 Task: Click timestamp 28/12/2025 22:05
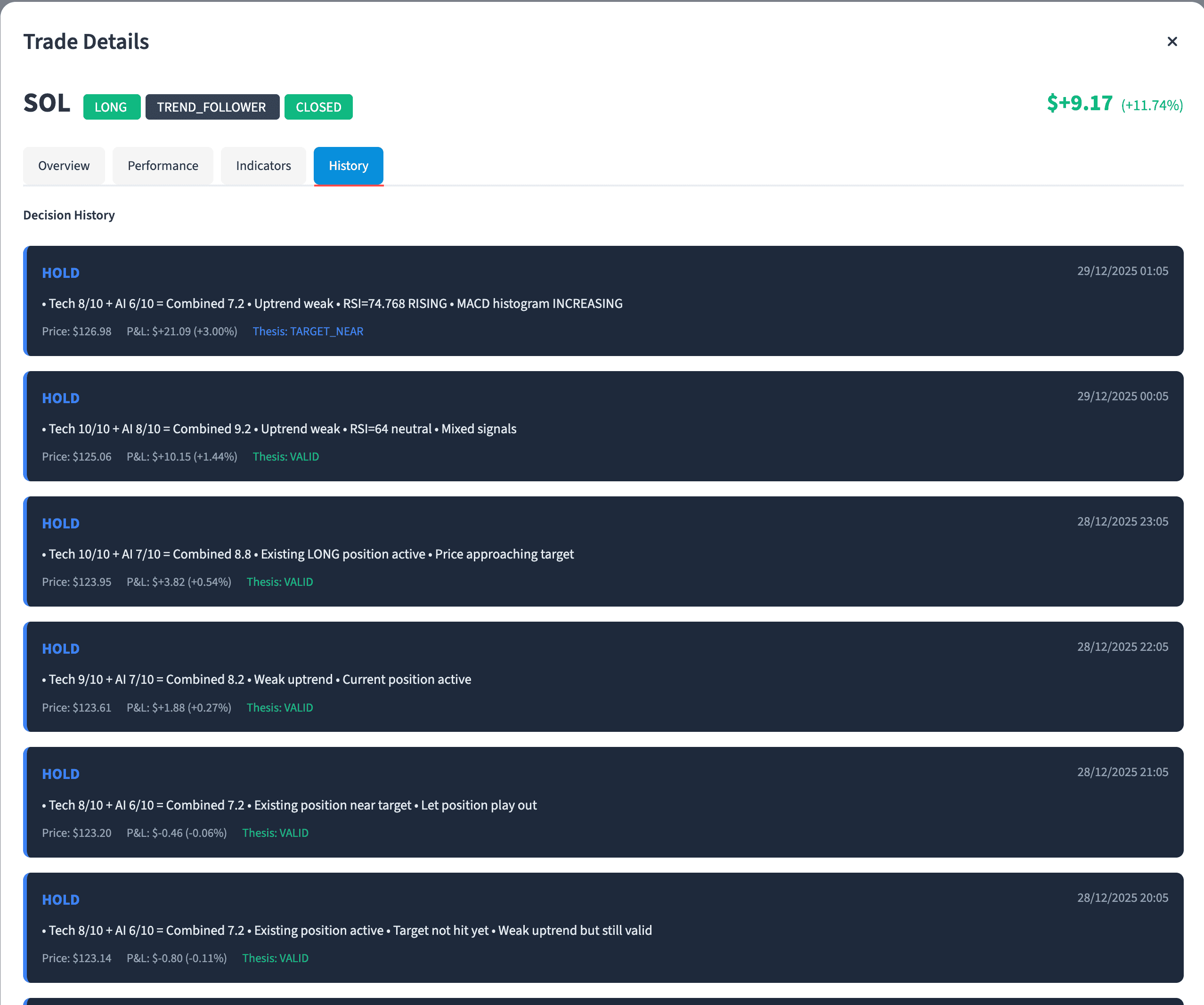(x=1122, y=647)
